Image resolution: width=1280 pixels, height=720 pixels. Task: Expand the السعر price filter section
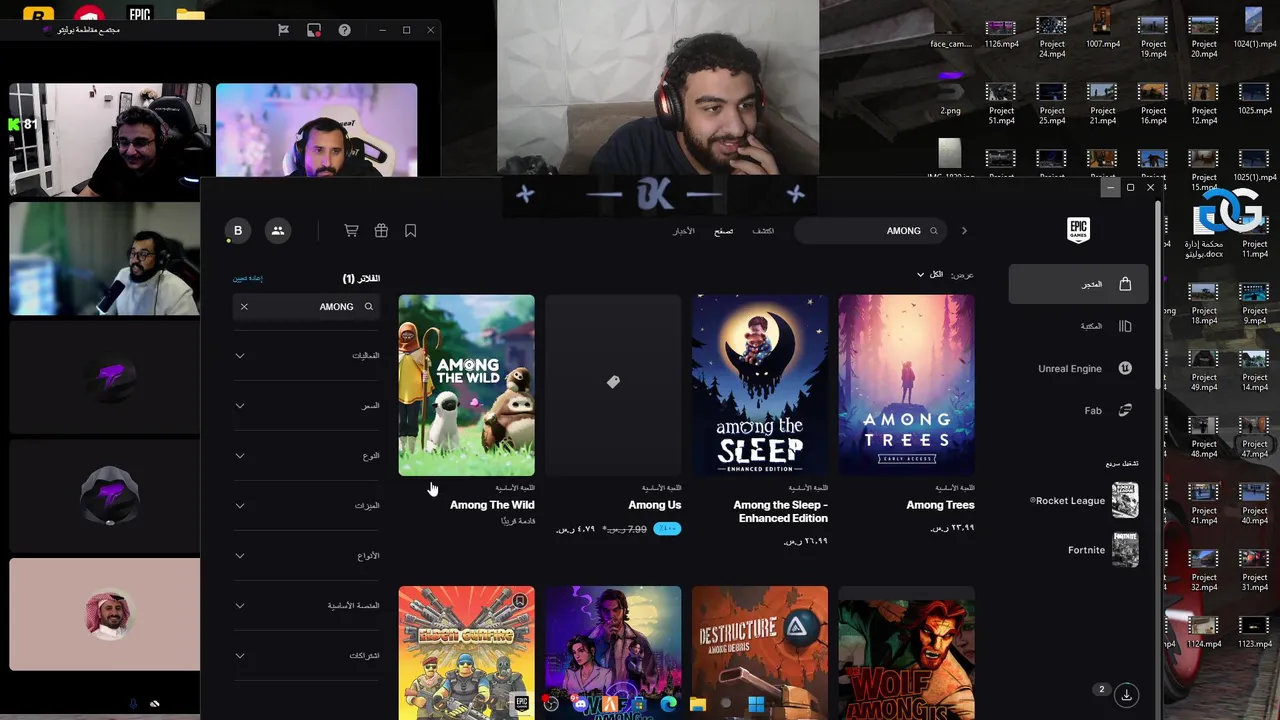307,406
